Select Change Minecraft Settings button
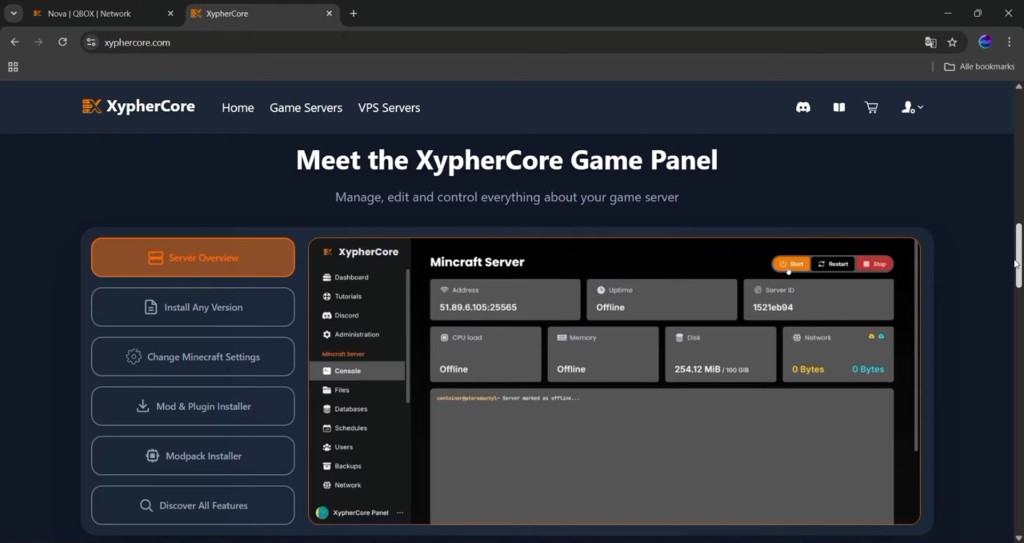1024x543 pixels. tap(193, 357)
